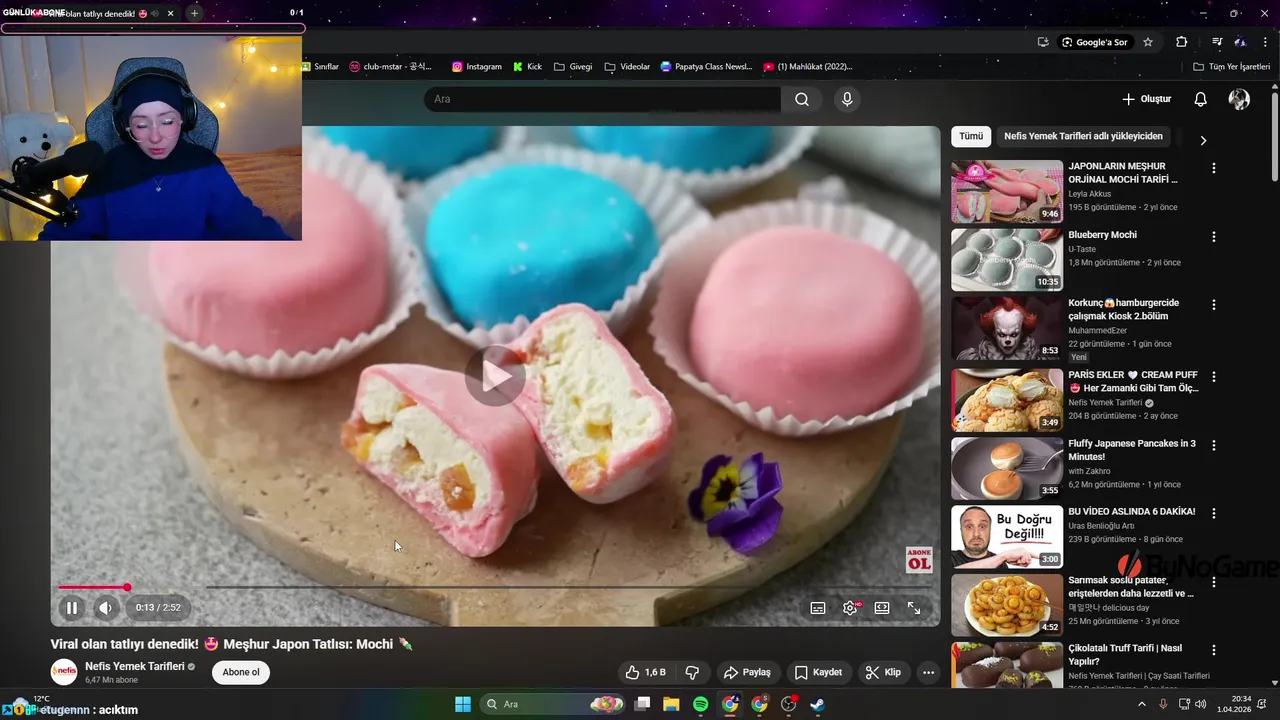Open File Explorer from the taskbar

[671, 704]
